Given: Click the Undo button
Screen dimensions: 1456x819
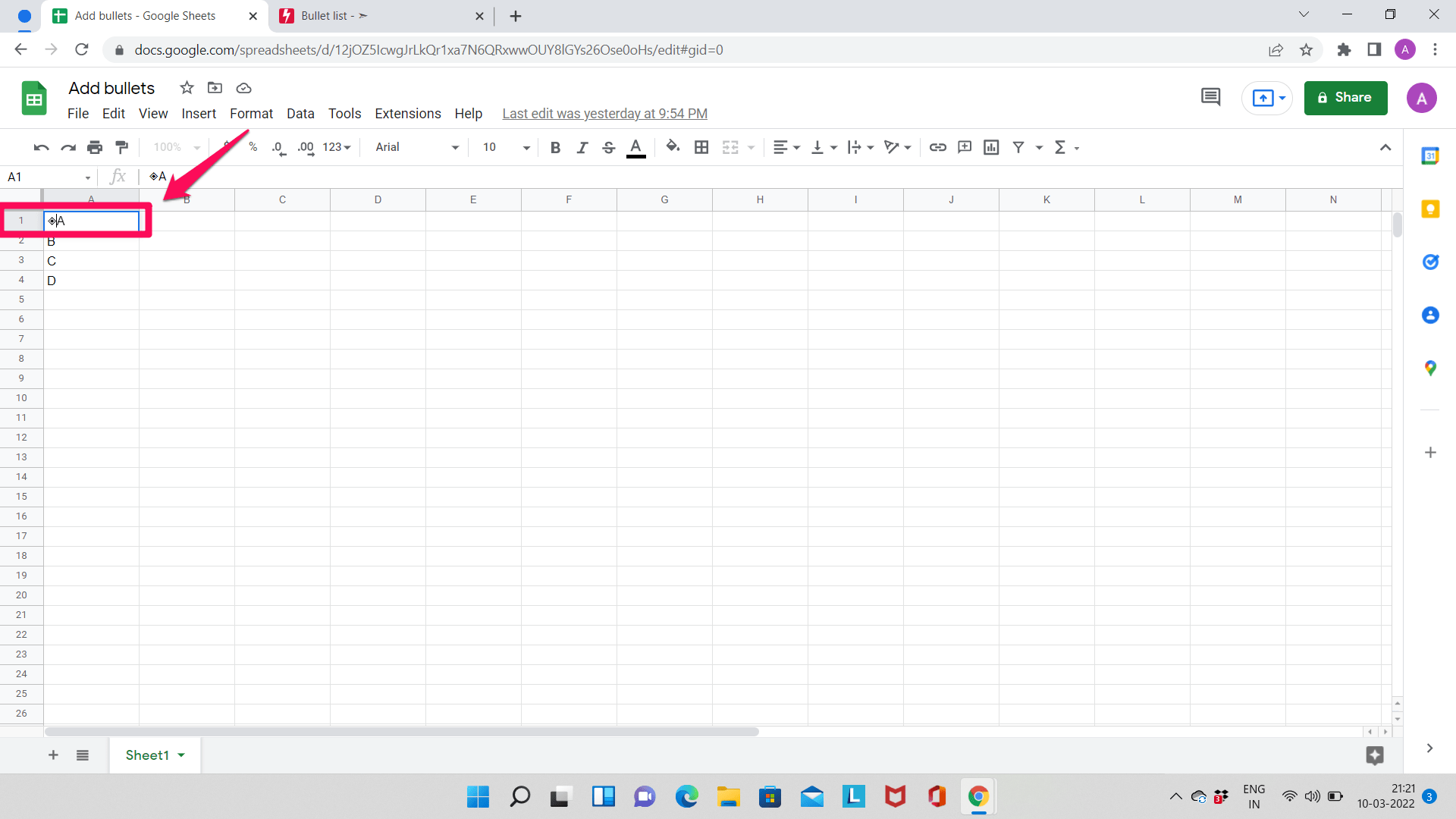Looking at the screenshot, I should coord(40,147).
